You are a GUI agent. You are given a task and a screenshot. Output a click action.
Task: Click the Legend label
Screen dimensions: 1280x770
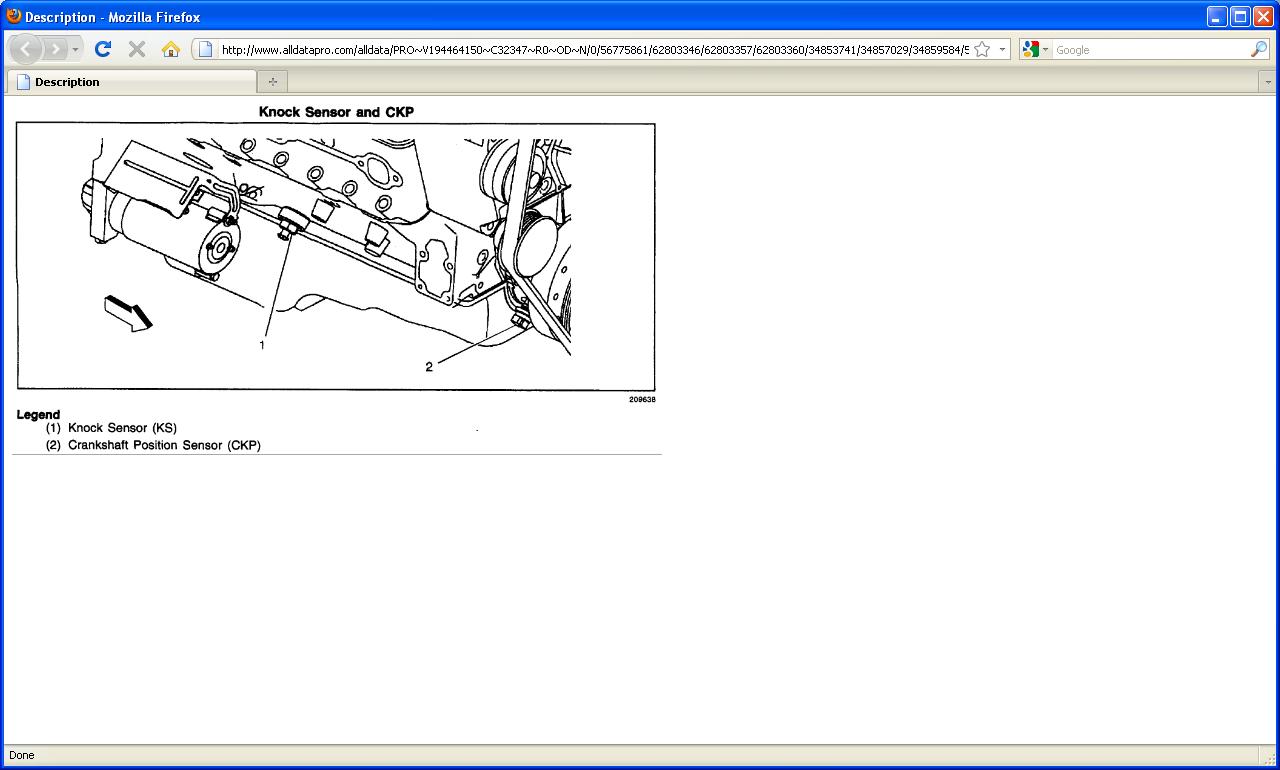click(38, 414)
